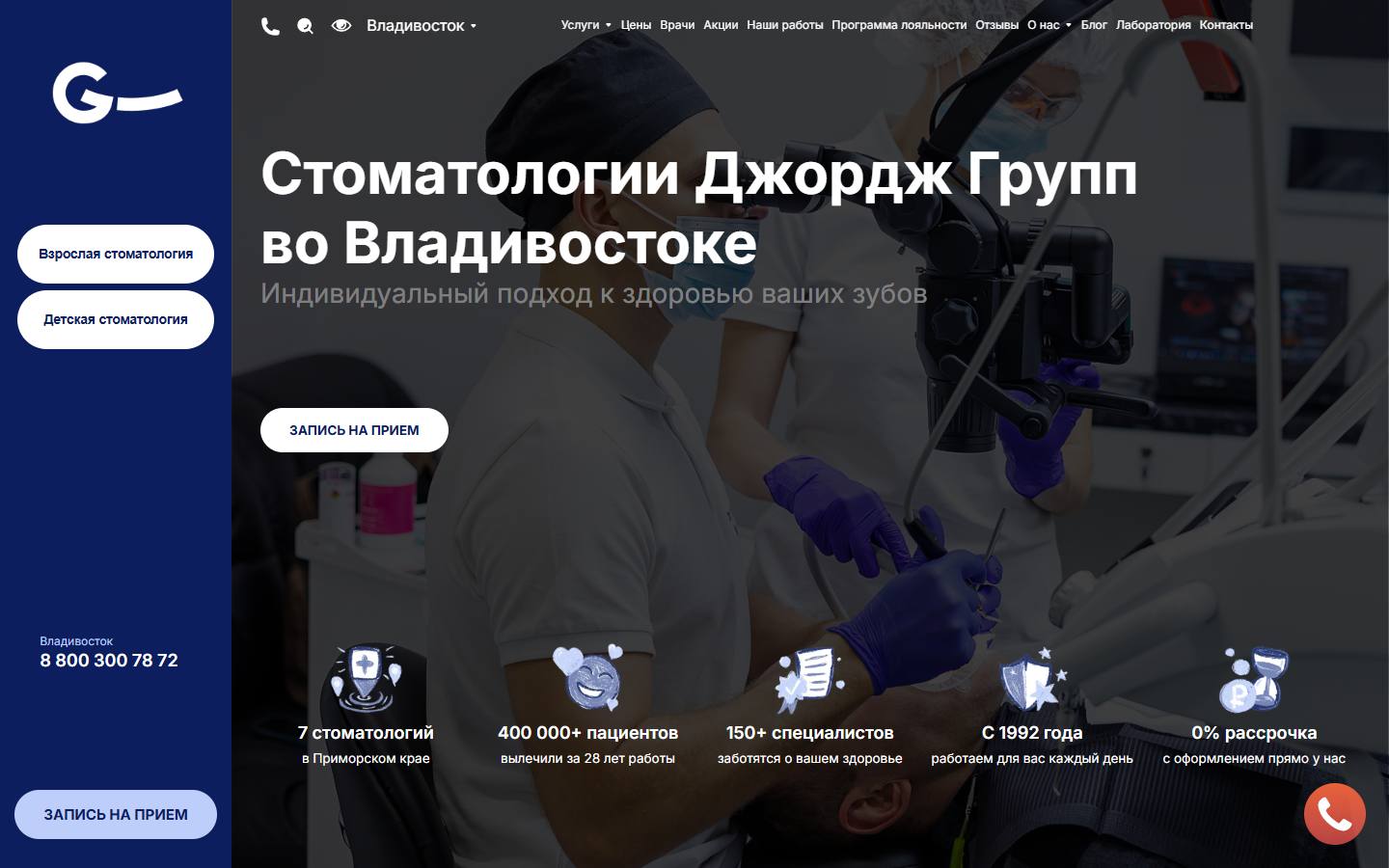The width and height of the screenshot is (1389, 868).
Task: Open the Лаборатория page
Action: click(1153, 25)
